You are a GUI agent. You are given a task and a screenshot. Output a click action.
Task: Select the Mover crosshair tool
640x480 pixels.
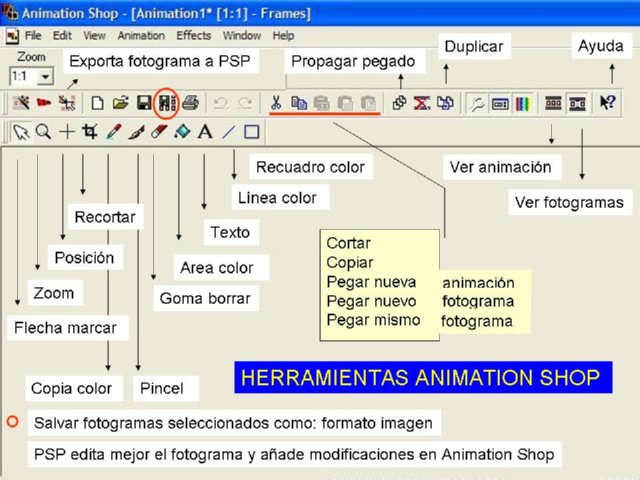[67, 132]
